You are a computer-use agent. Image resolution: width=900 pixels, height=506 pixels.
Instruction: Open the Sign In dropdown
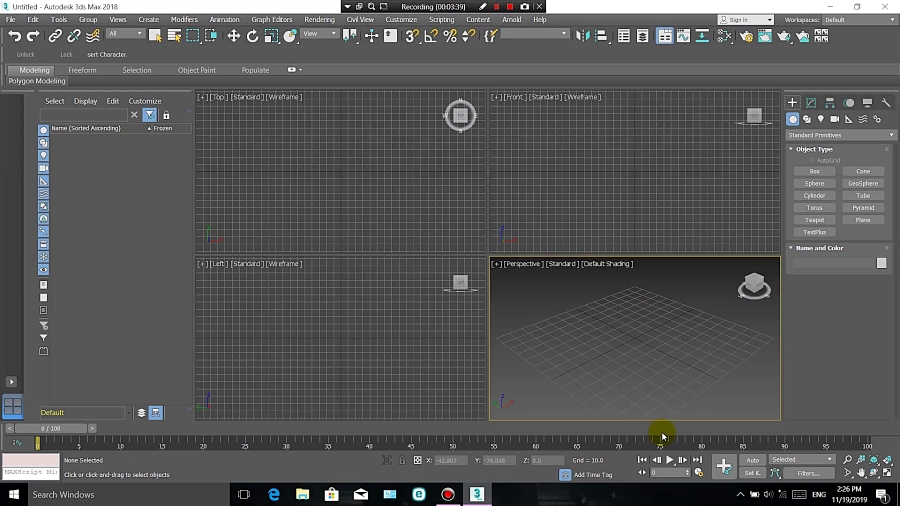[x=746, y=20]
